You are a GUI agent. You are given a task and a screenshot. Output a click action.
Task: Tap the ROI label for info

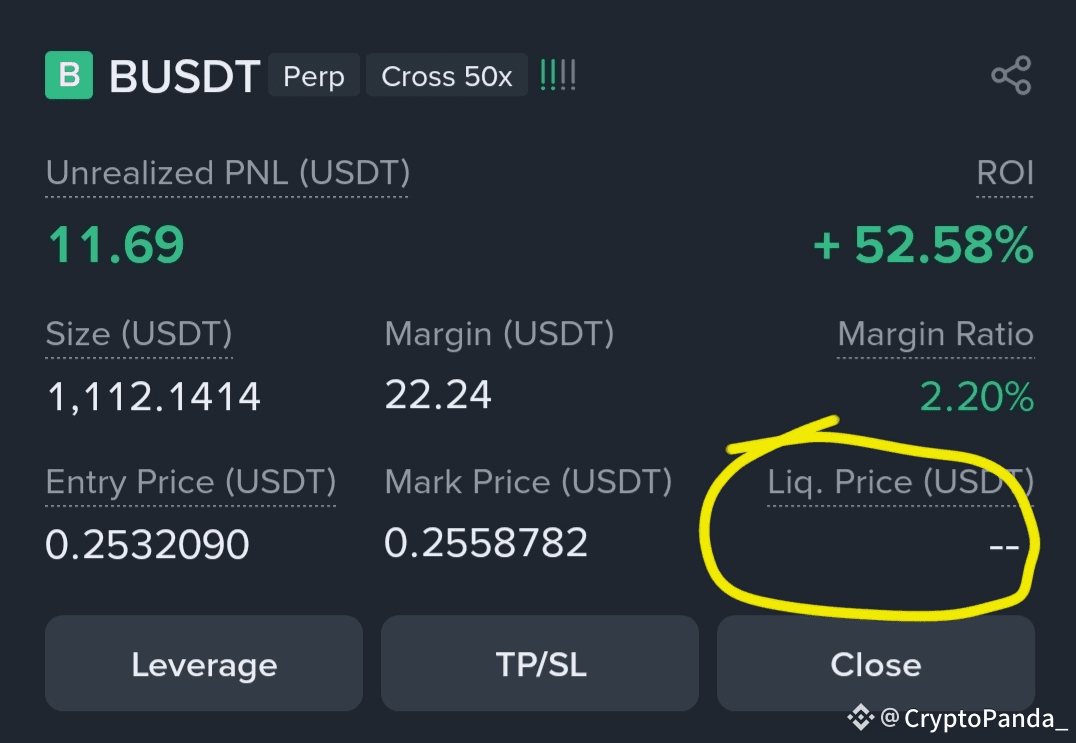1005,173
